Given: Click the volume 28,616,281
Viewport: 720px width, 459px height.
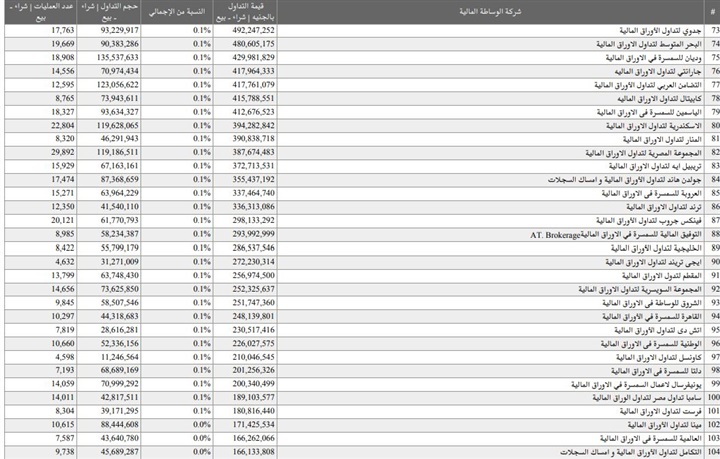Looking at the screenshot, I should click(119, 330).
